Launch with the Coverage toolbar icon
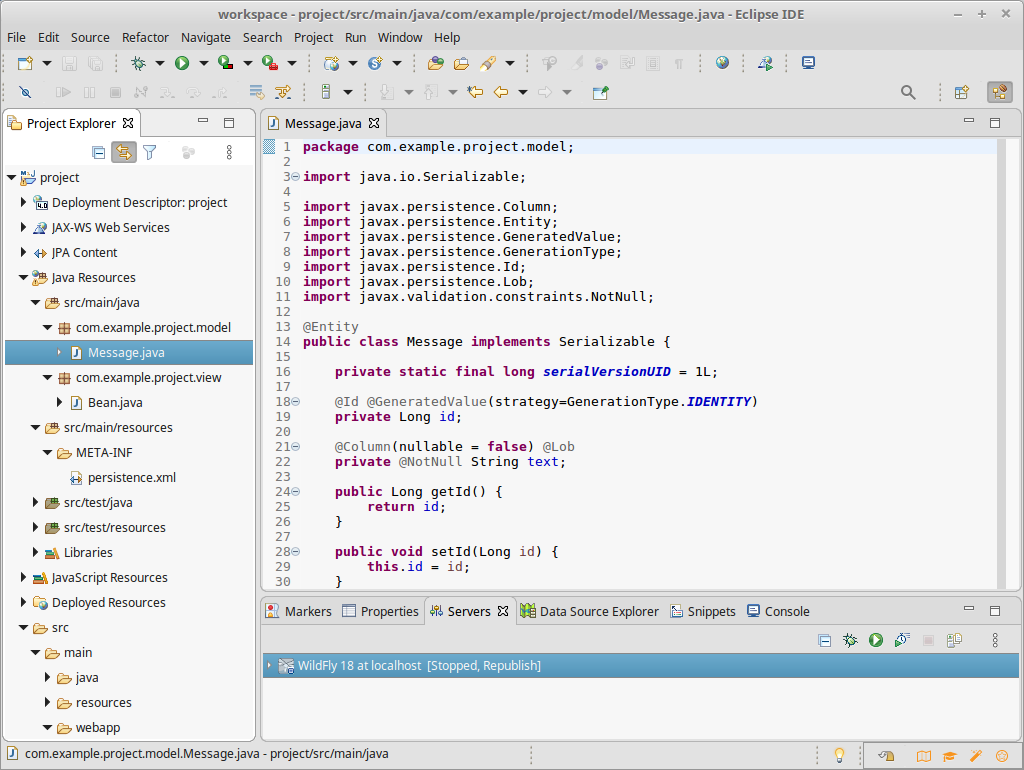The image size is (1024, 770). click(223, 62)
